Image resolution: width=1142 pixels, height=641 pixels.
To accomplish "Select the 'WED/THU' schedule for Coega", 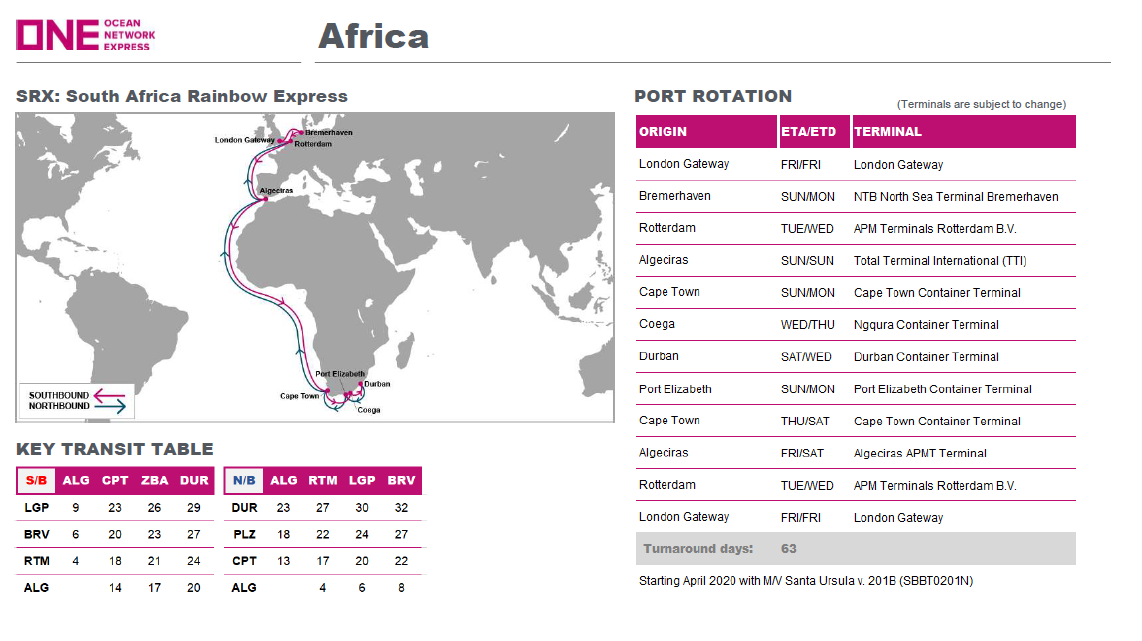I will [808, 325].
